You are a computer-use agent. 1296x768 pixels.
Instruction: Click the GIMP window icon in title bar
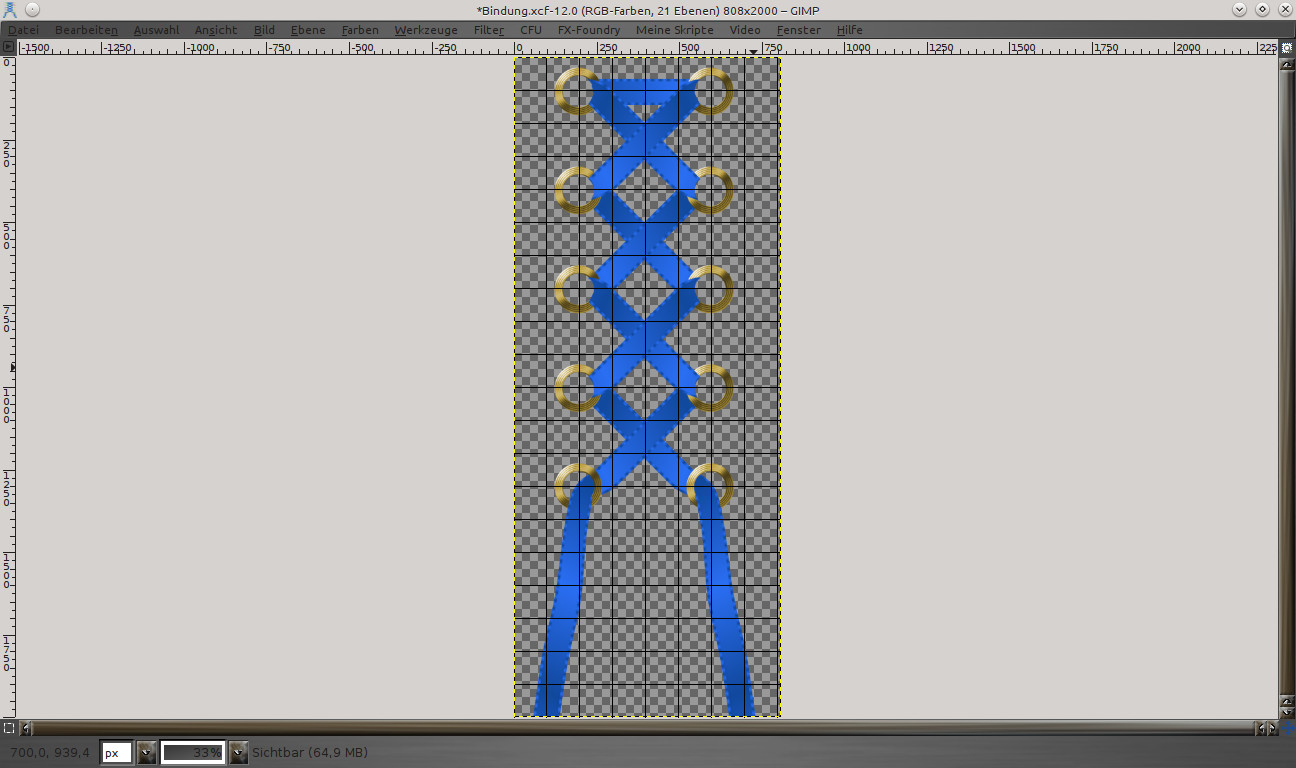[x=10, y=9]
